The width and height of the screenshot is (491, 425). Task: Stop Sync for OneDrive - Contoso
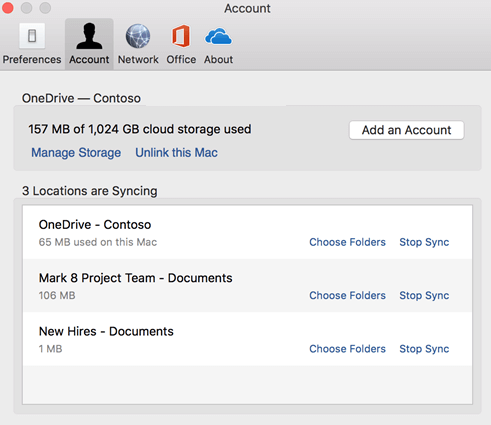(424, 242)
